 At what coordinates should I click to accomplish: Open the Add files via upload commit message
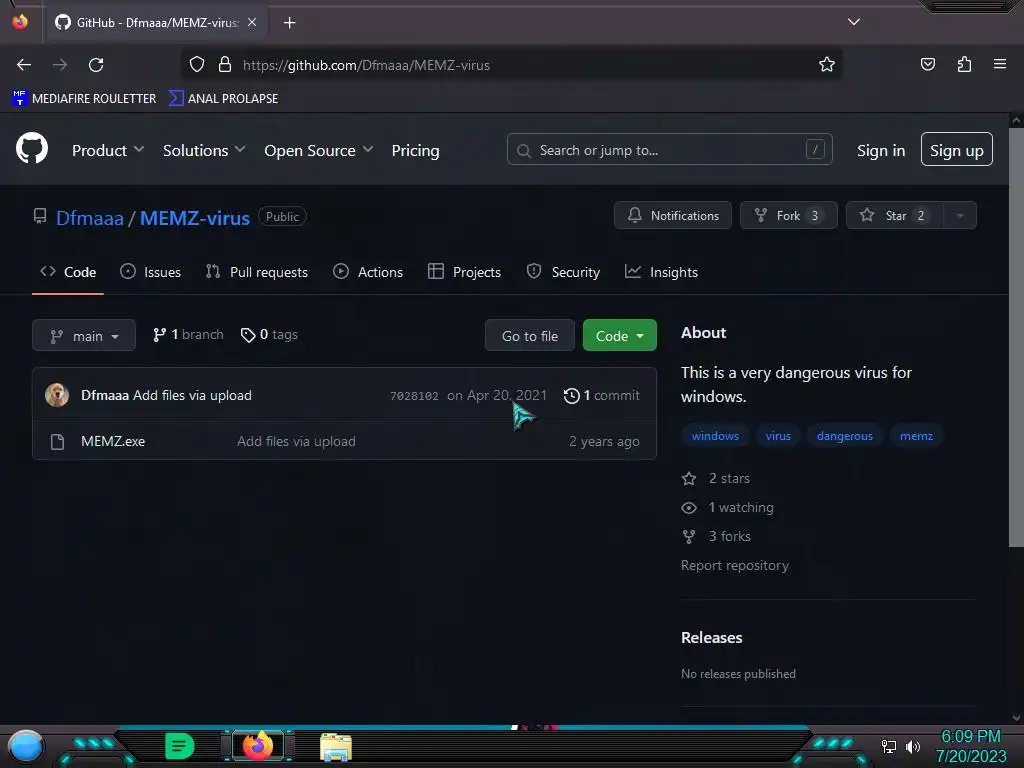192,395
